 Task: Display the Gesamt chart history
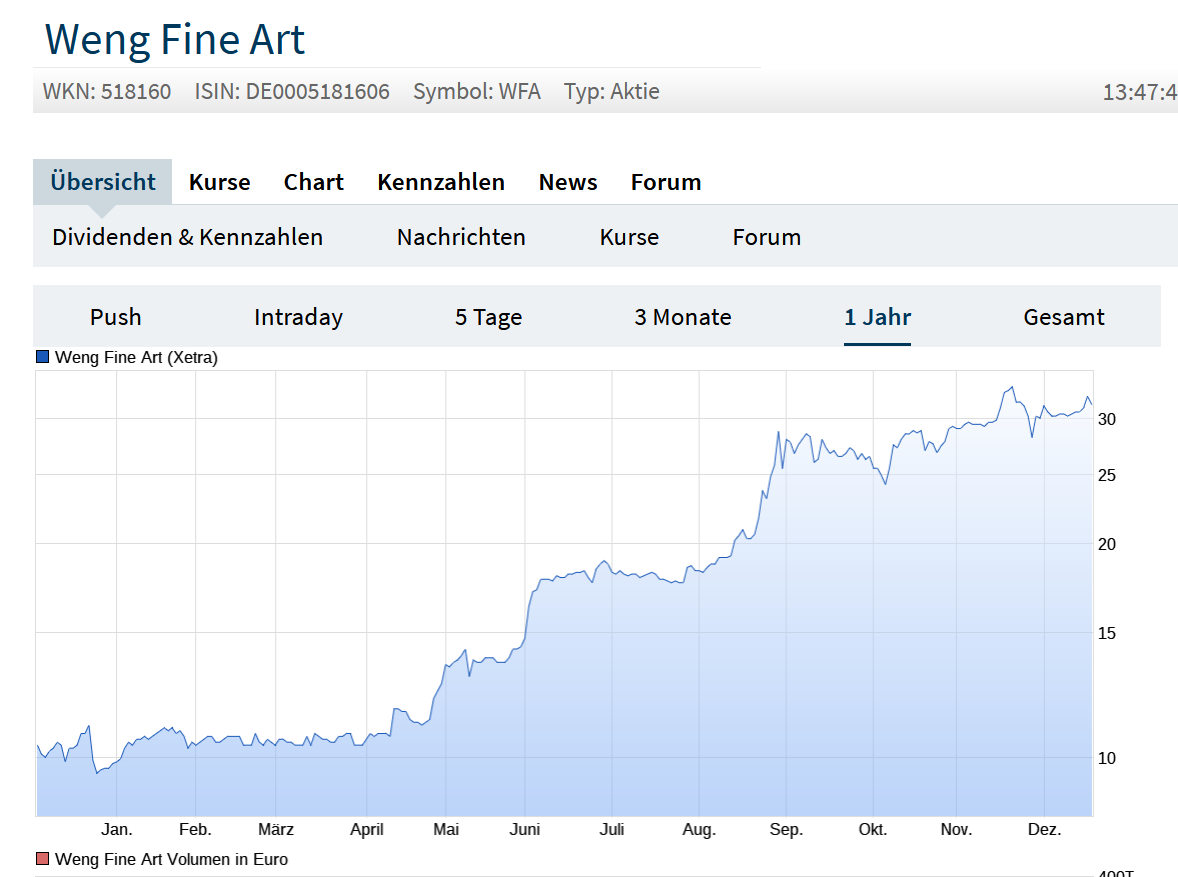1064,317
